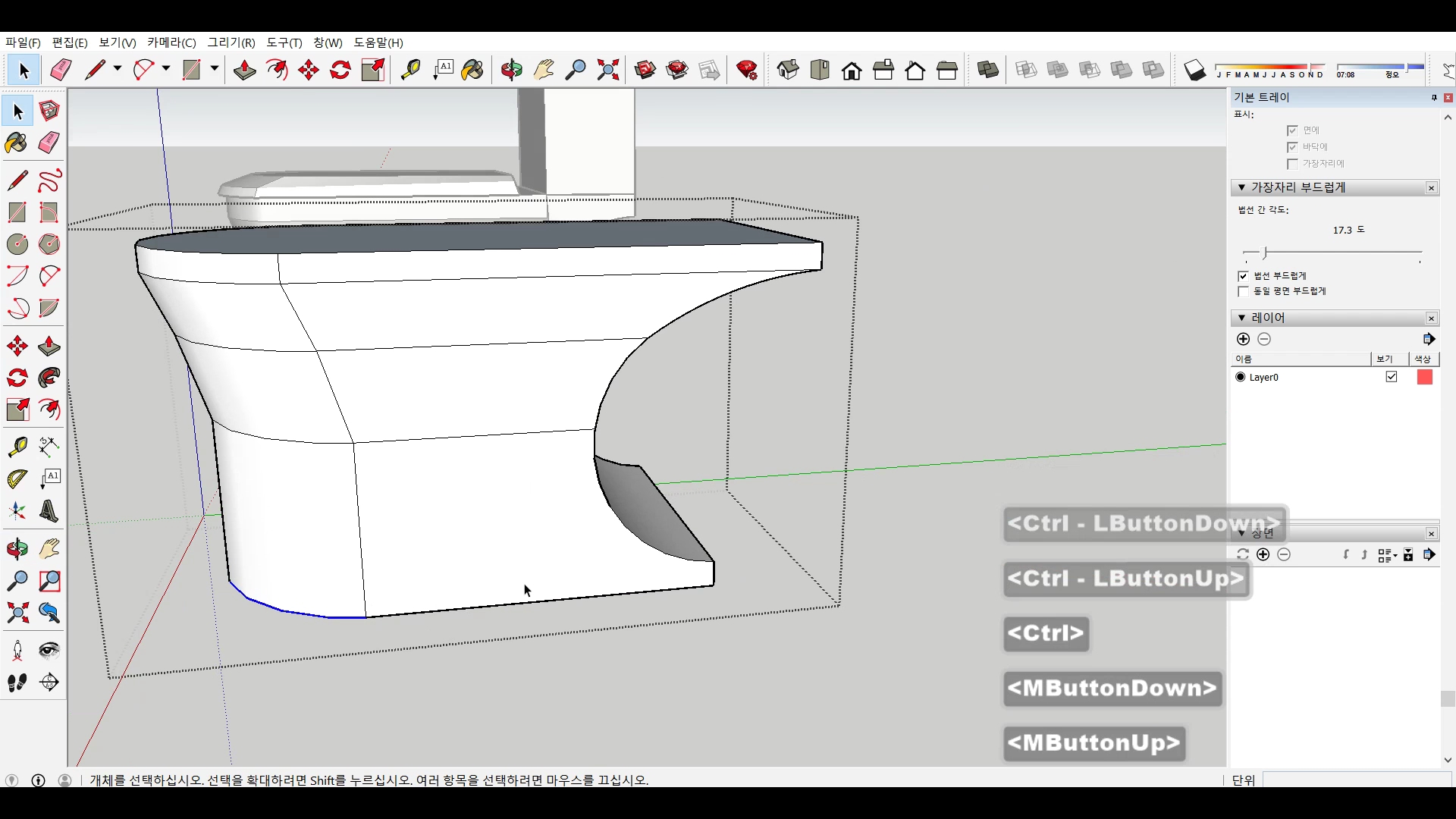1456x819 pixels.
Task: Open the 카메라(C) menu
Action: 171,42
